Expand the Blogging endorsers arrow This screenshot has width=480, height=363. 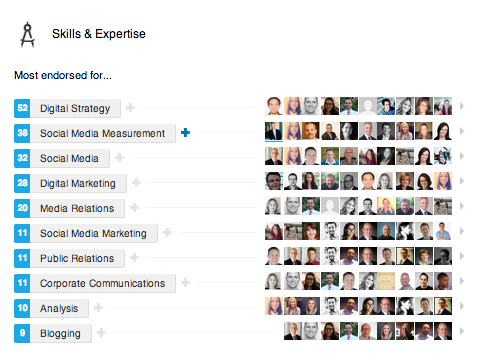point(462,331)
